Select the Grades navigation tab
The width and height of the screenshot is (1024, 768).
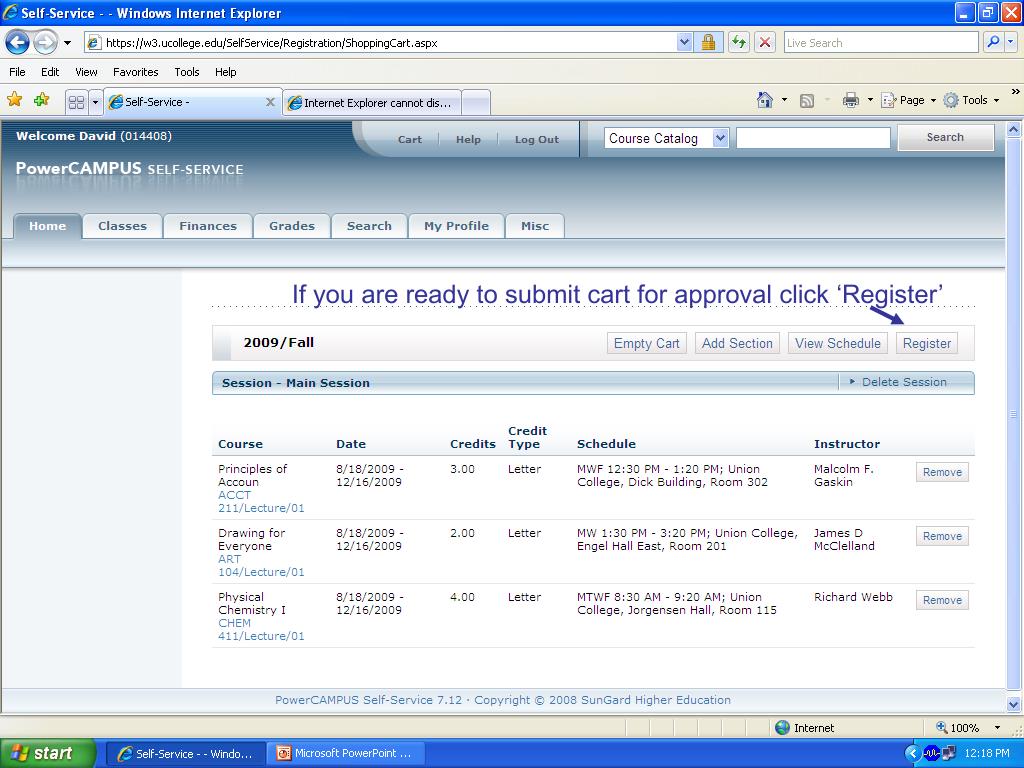(x=292, y=226)
